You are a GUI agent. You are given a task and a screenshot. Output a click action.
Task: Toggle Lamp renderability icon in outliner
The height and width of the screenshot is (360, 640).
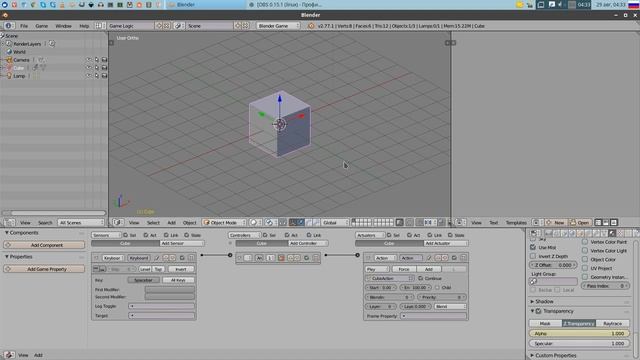click(104, 76)
